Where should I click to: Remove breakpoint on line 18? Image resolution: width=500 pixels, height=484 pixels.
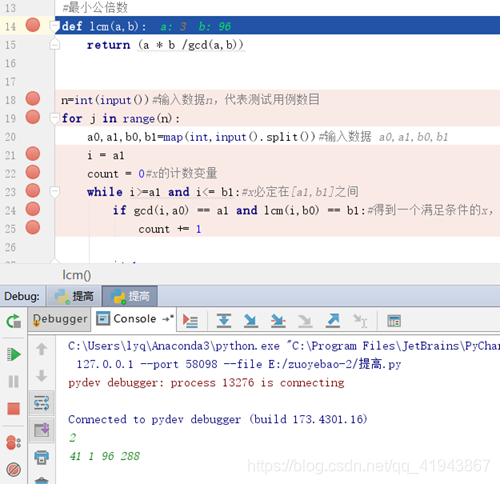click(x=33, y=99)
